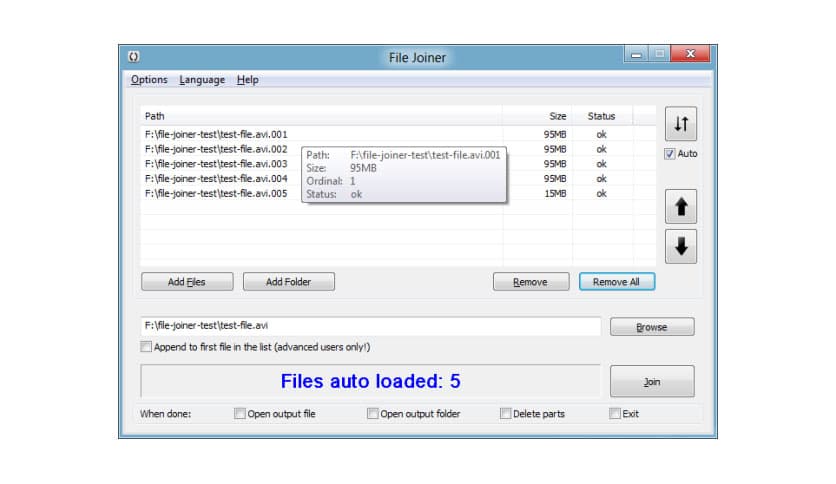Click the 15MB size cell
Screen dimensions: 836x484
pos(555,193)
